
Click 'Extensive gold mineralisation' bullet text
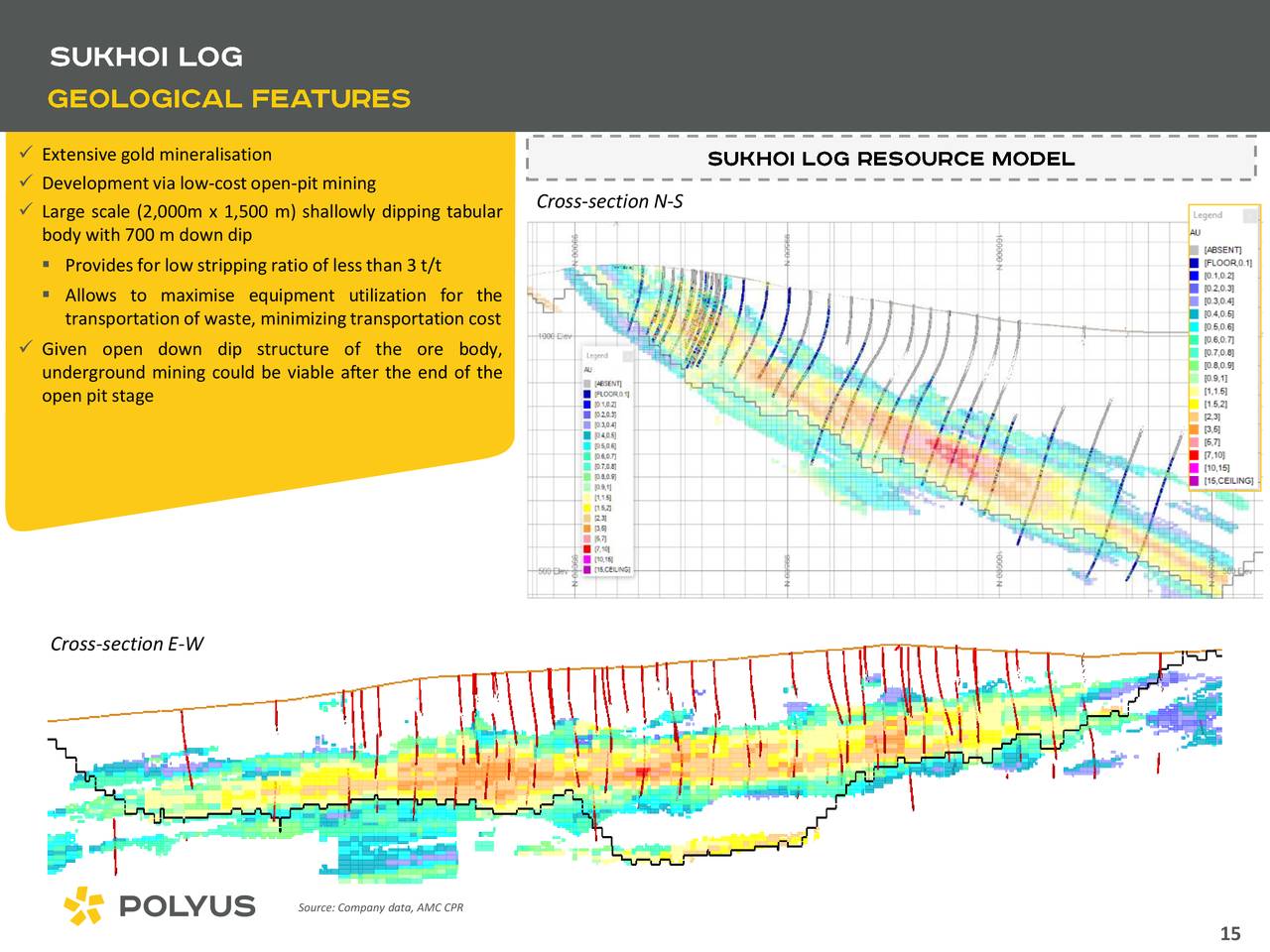pos(157,155)
